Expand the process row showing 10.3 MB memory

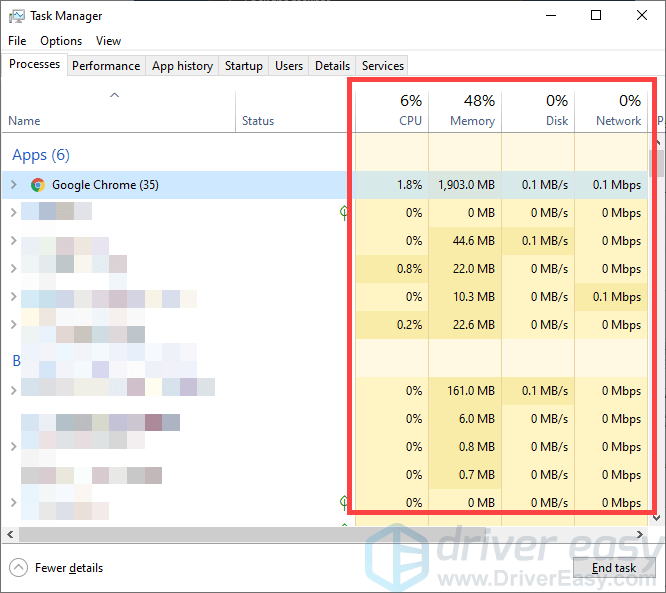pyautogui.click(x=14, y=296)
